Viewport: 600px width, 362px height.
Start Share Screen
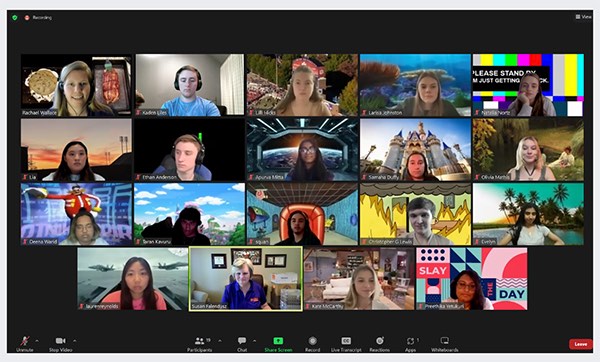(x=278, y=343)
